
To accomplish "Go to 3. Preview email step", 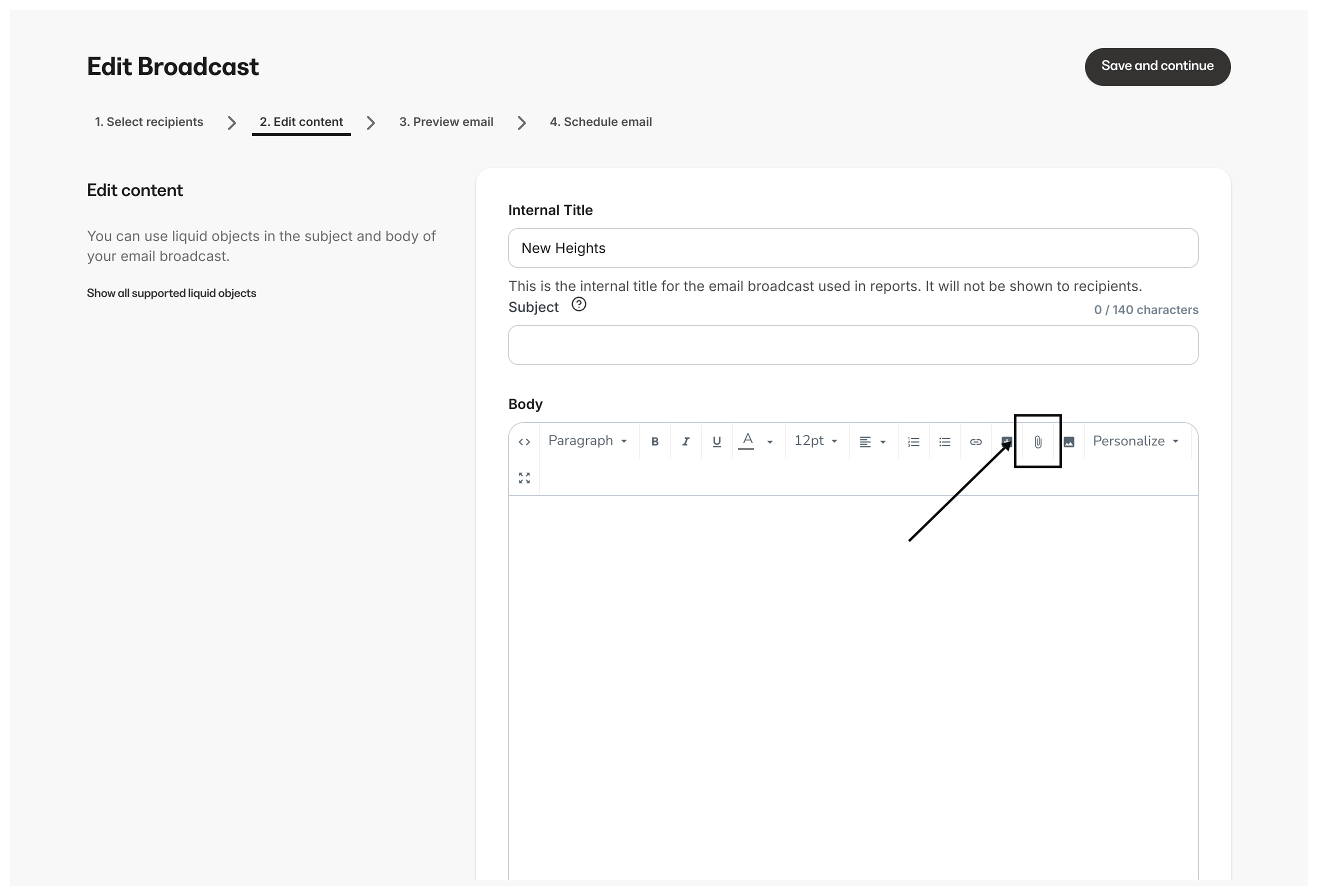I will [446, 122].
